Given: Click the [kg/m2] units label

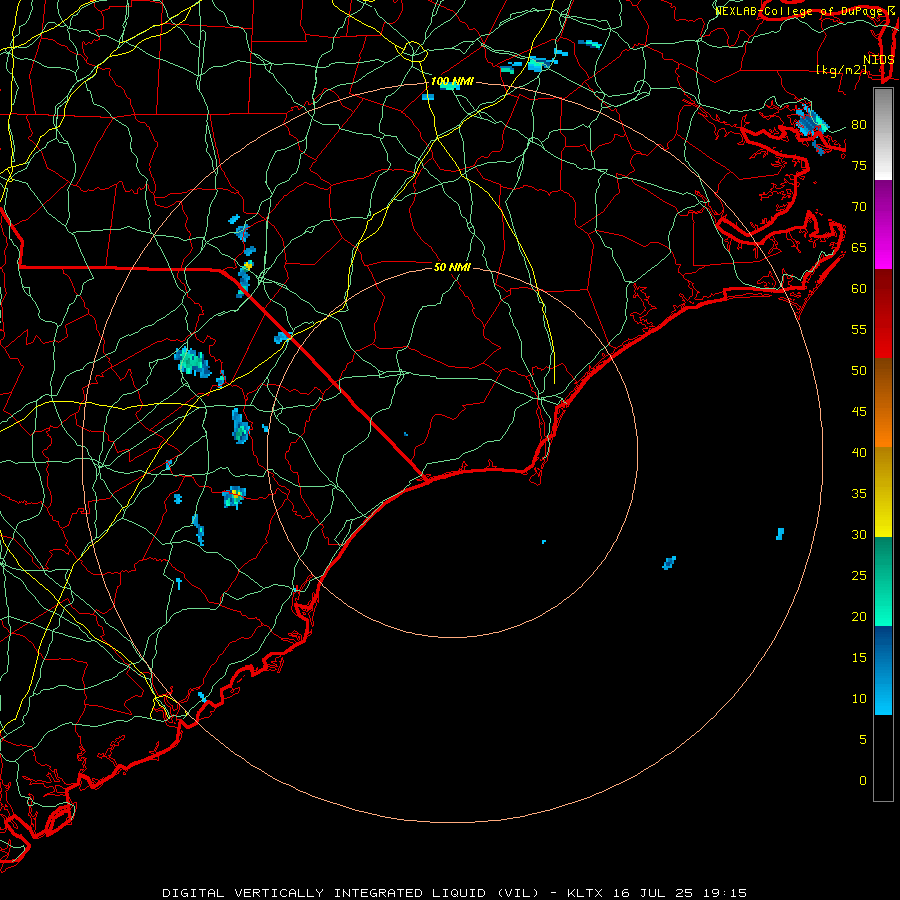Looking at the screenshot, I should click(842, 70).
